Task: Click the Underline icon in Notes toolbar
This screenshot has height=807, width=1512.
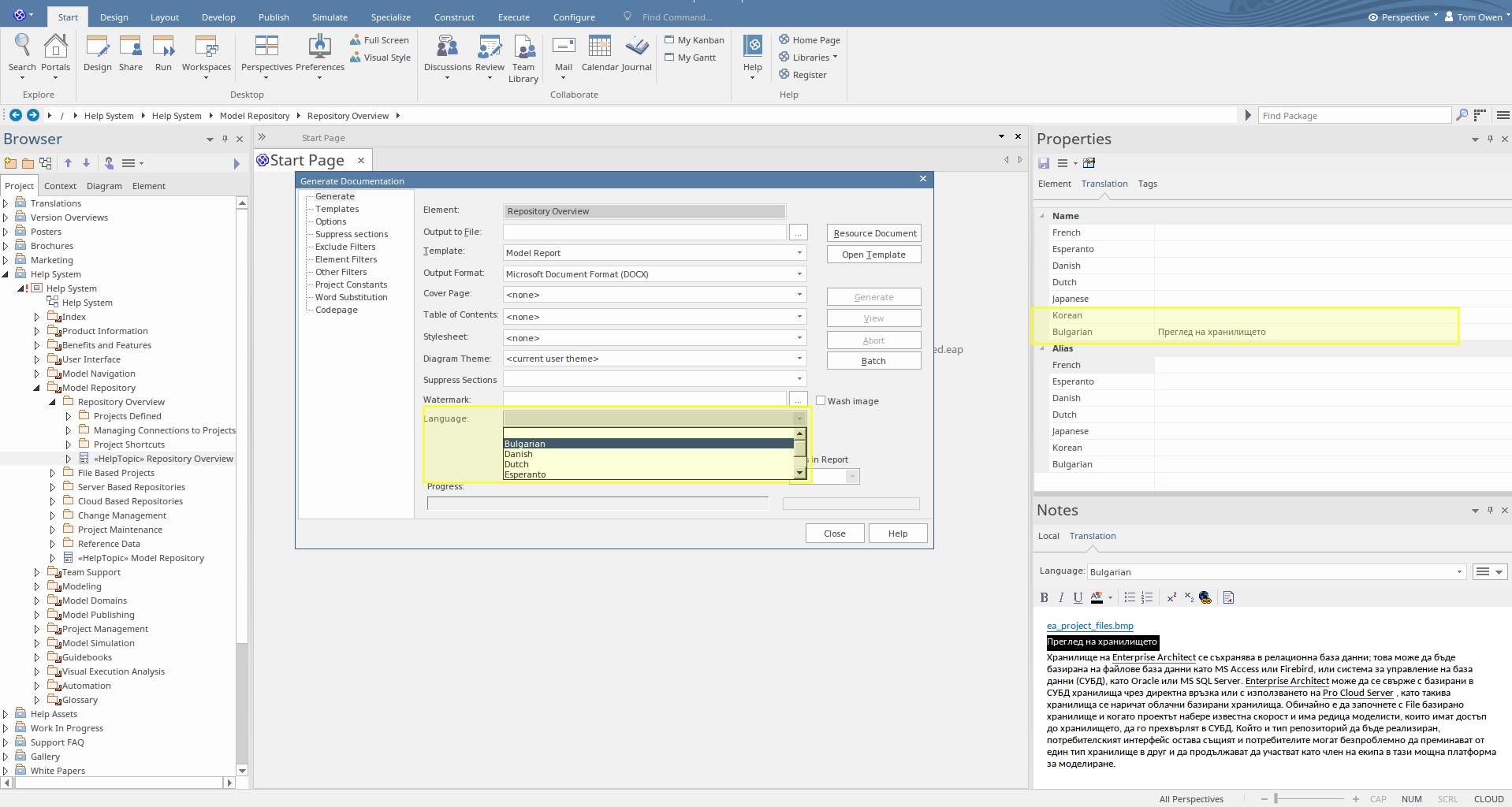Action: [x=1078, y=597]
